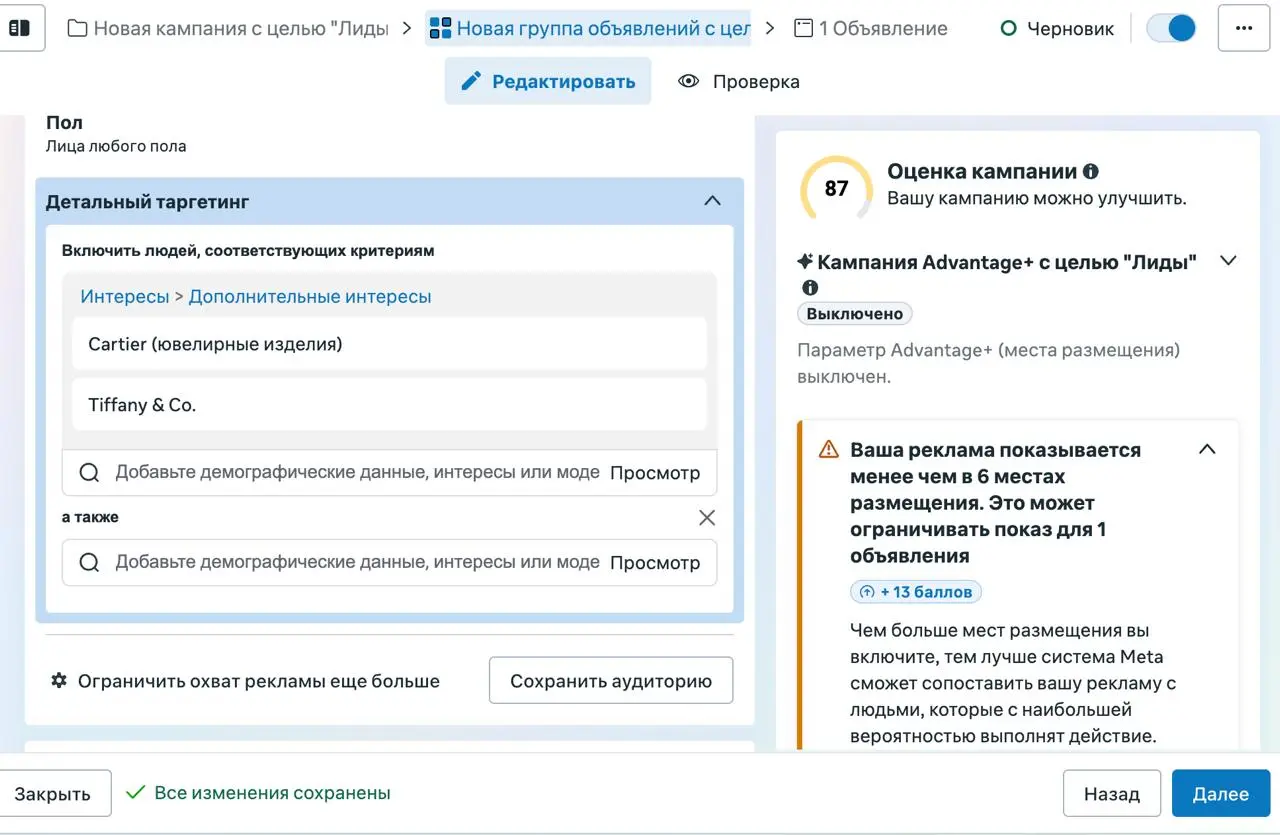Collapse the Детальный таргетинг section
The height and width of the screenshot is (835, 1280).
coord(712,201)
